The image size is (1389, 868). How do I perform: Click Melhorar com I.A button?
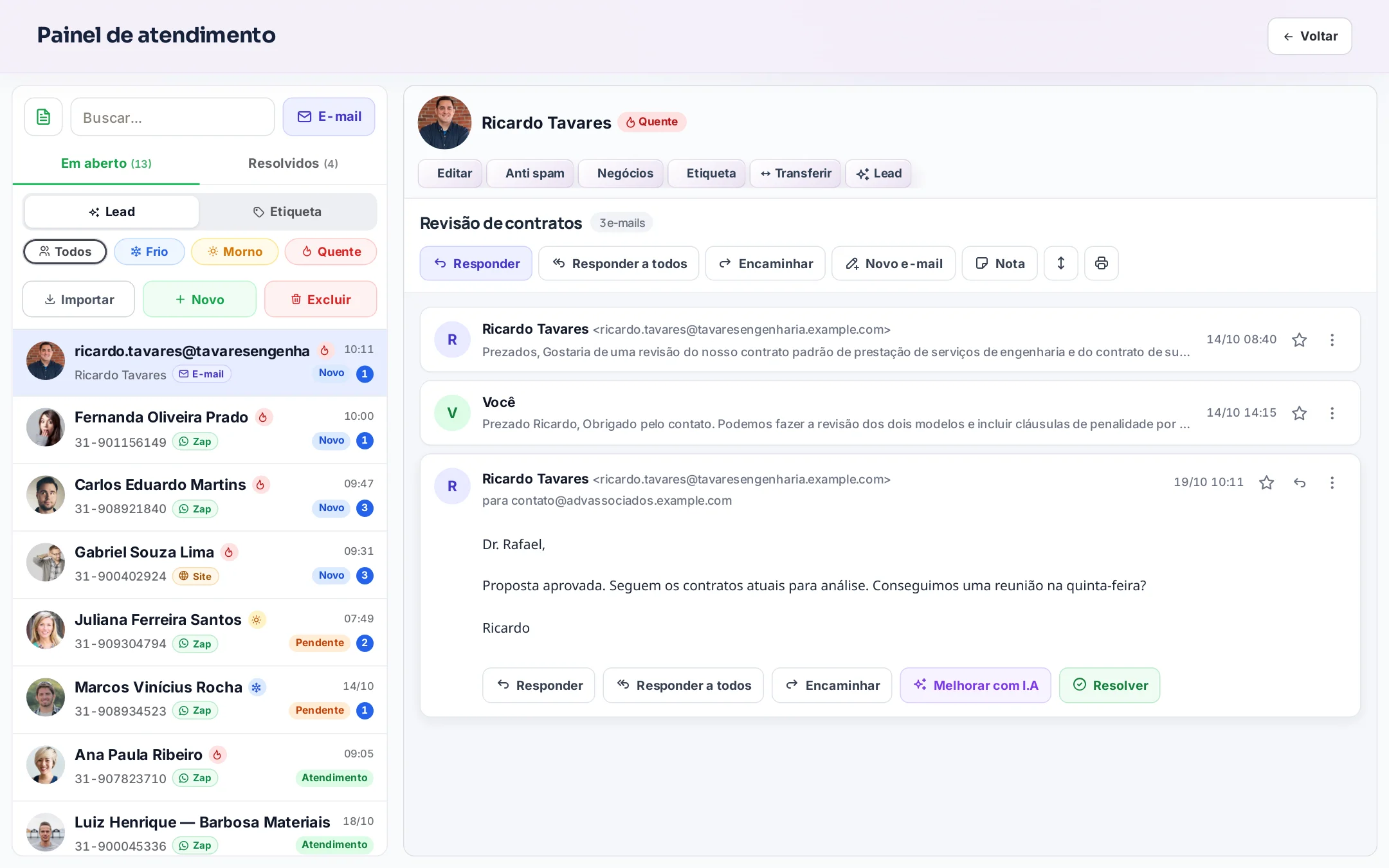976,685
